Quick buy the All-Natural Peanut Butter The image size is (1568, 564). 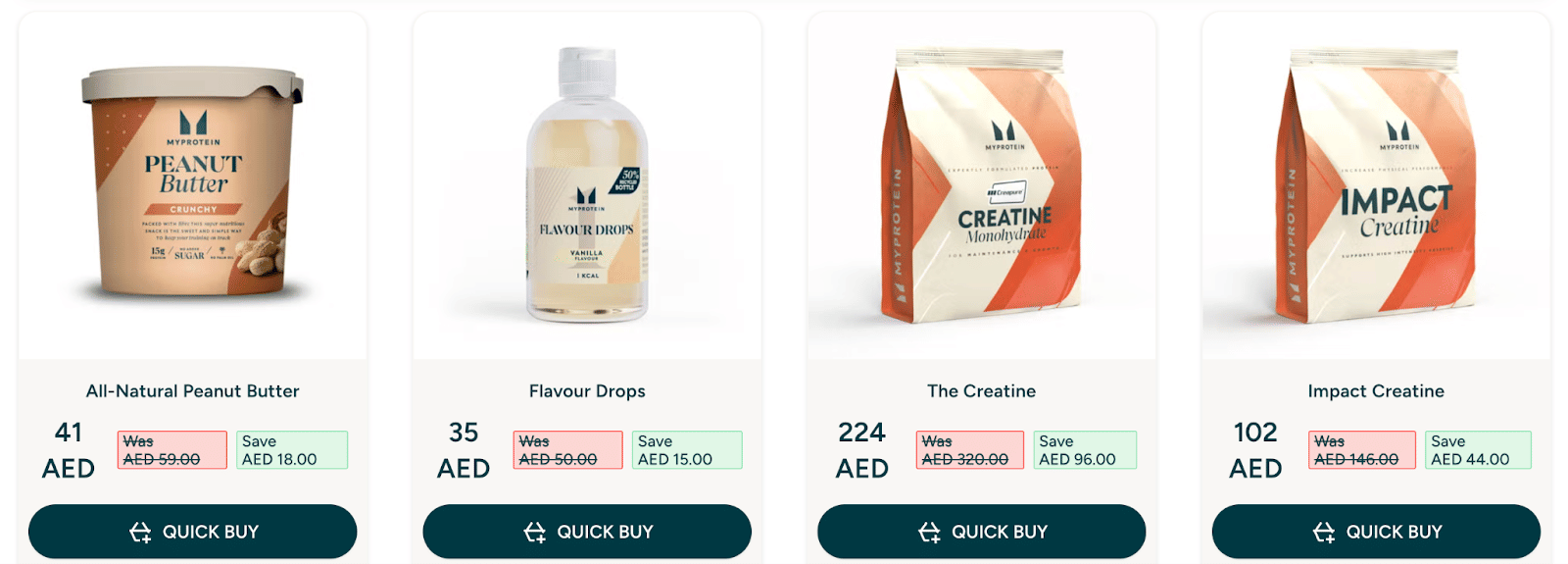point(192,532)
